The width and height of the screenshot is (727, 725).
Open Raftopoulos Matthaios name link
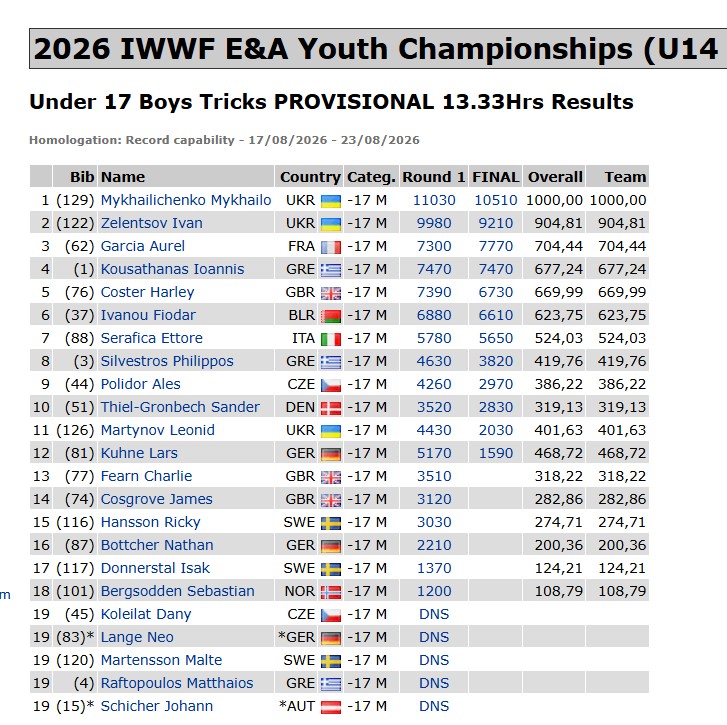[177, 683]
